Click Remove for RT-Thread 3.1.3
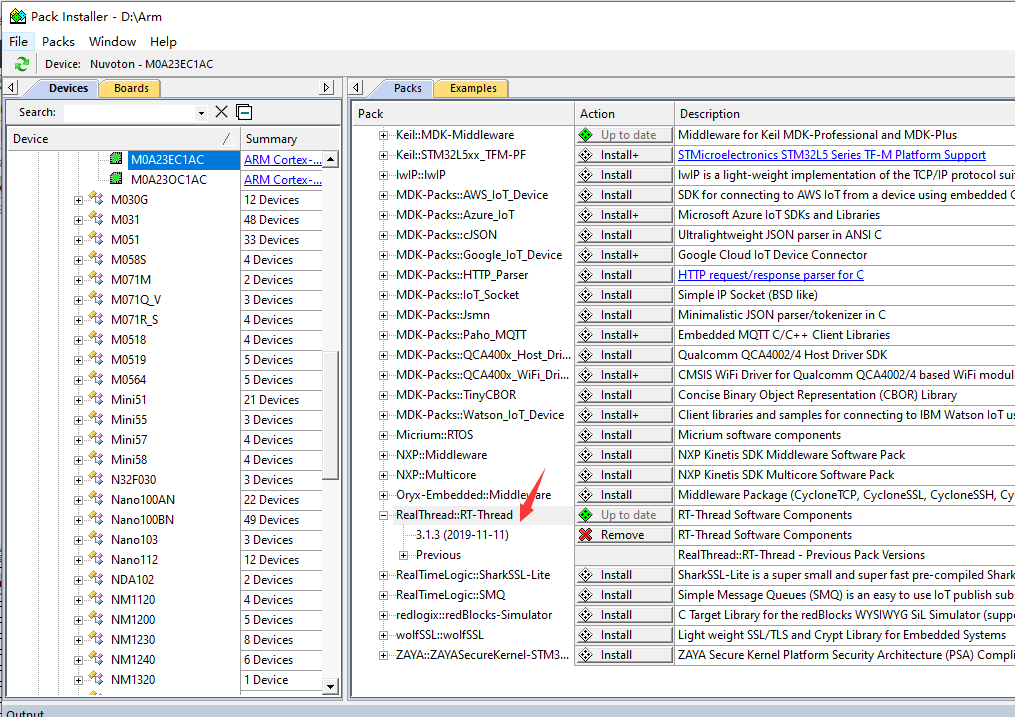This screenshot has width=1015, height=717. coord(625,535)
